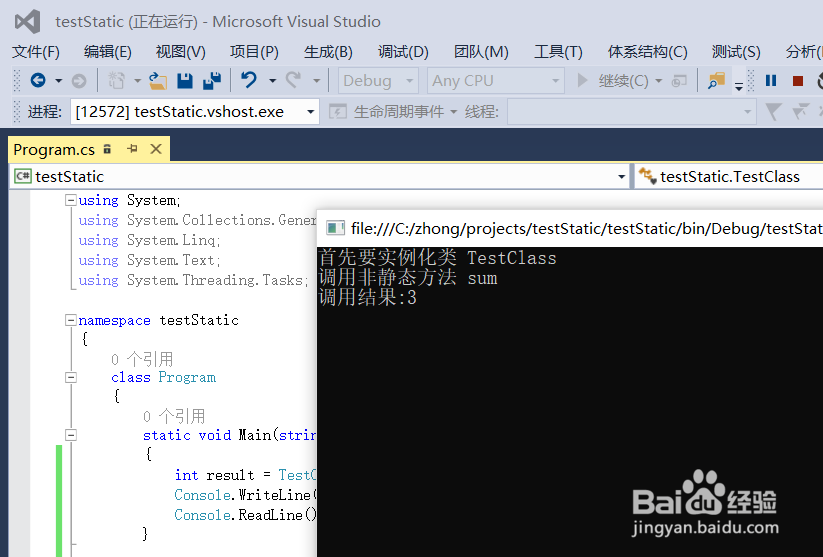Viewport: 823px width, 557px height.
Task: Click the Save All multi-disk icon
Action: [x=212, y=80]
